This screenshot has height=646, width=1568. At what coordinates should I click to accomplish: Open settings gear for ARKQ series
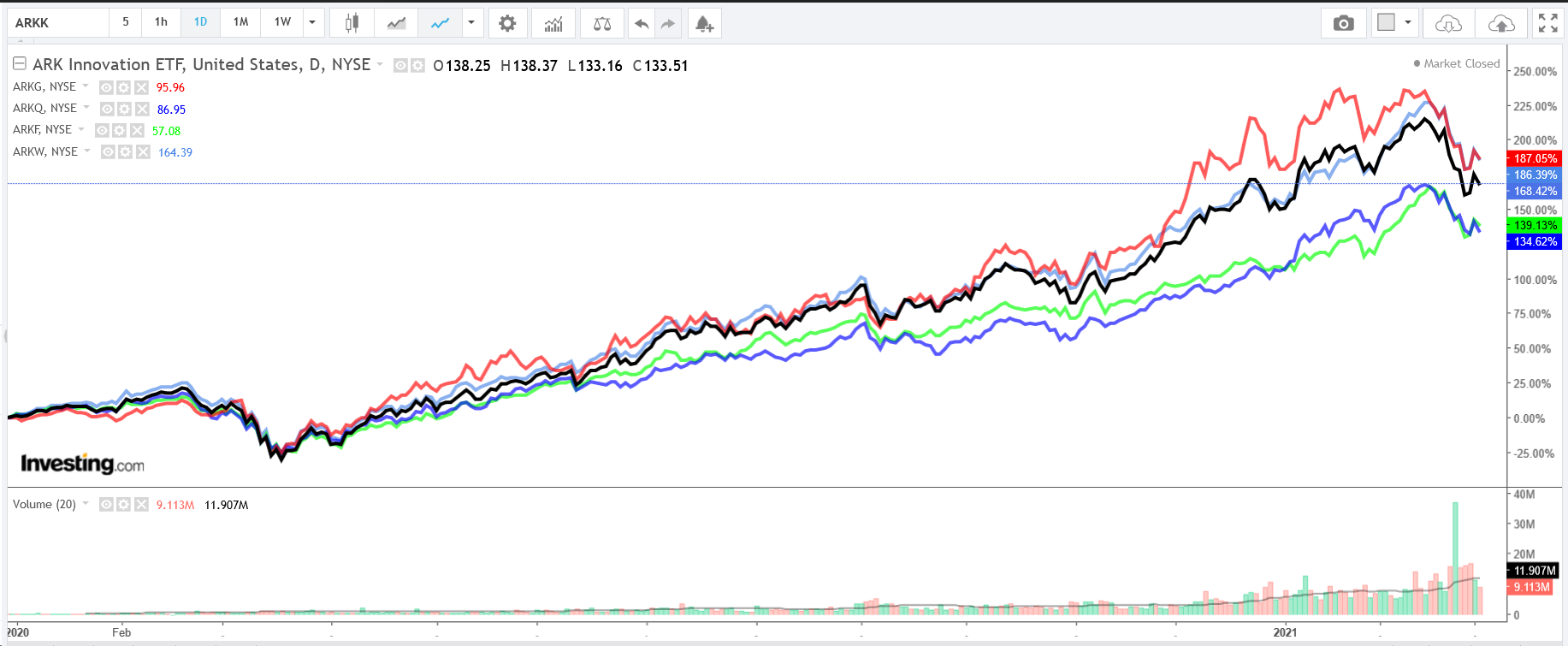point(125,109)
